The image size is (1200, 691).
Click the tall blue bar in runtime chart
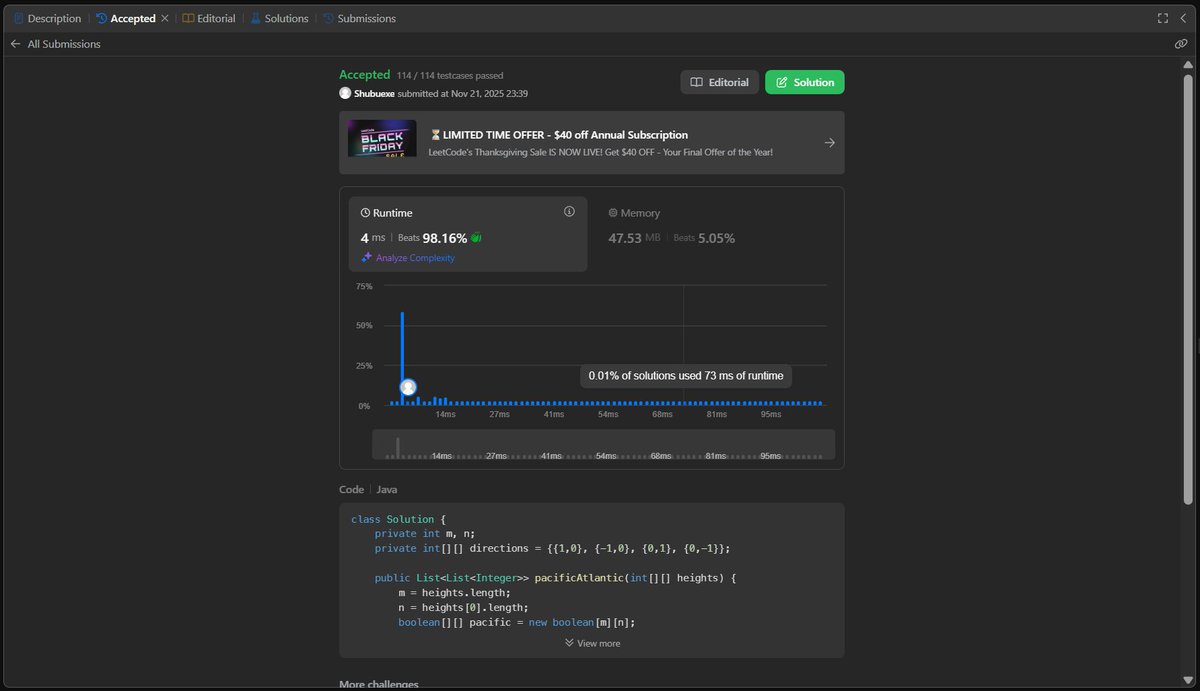point(402,358)
